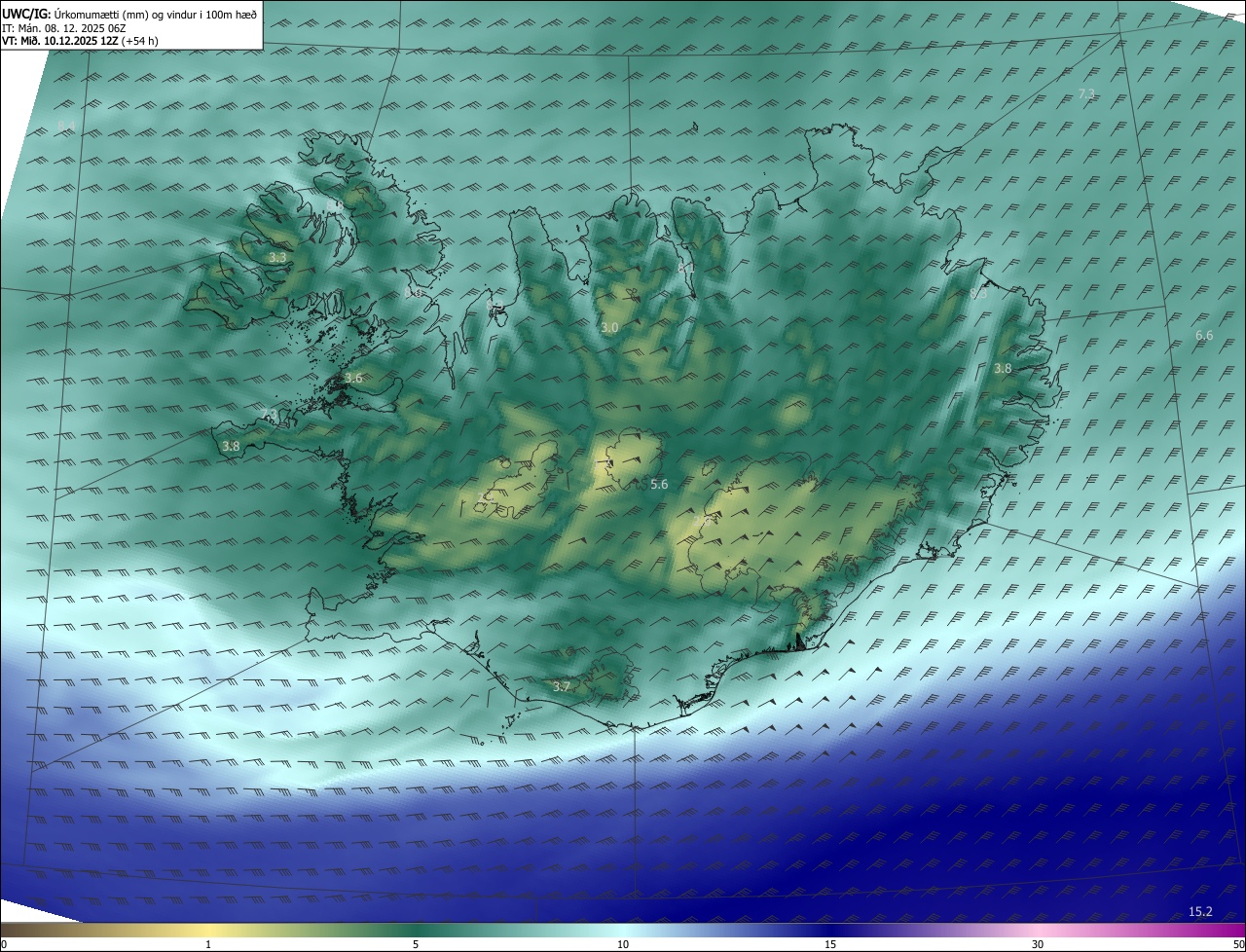Click the dark navy colorbar segment at 15 mm

[830, 930]
